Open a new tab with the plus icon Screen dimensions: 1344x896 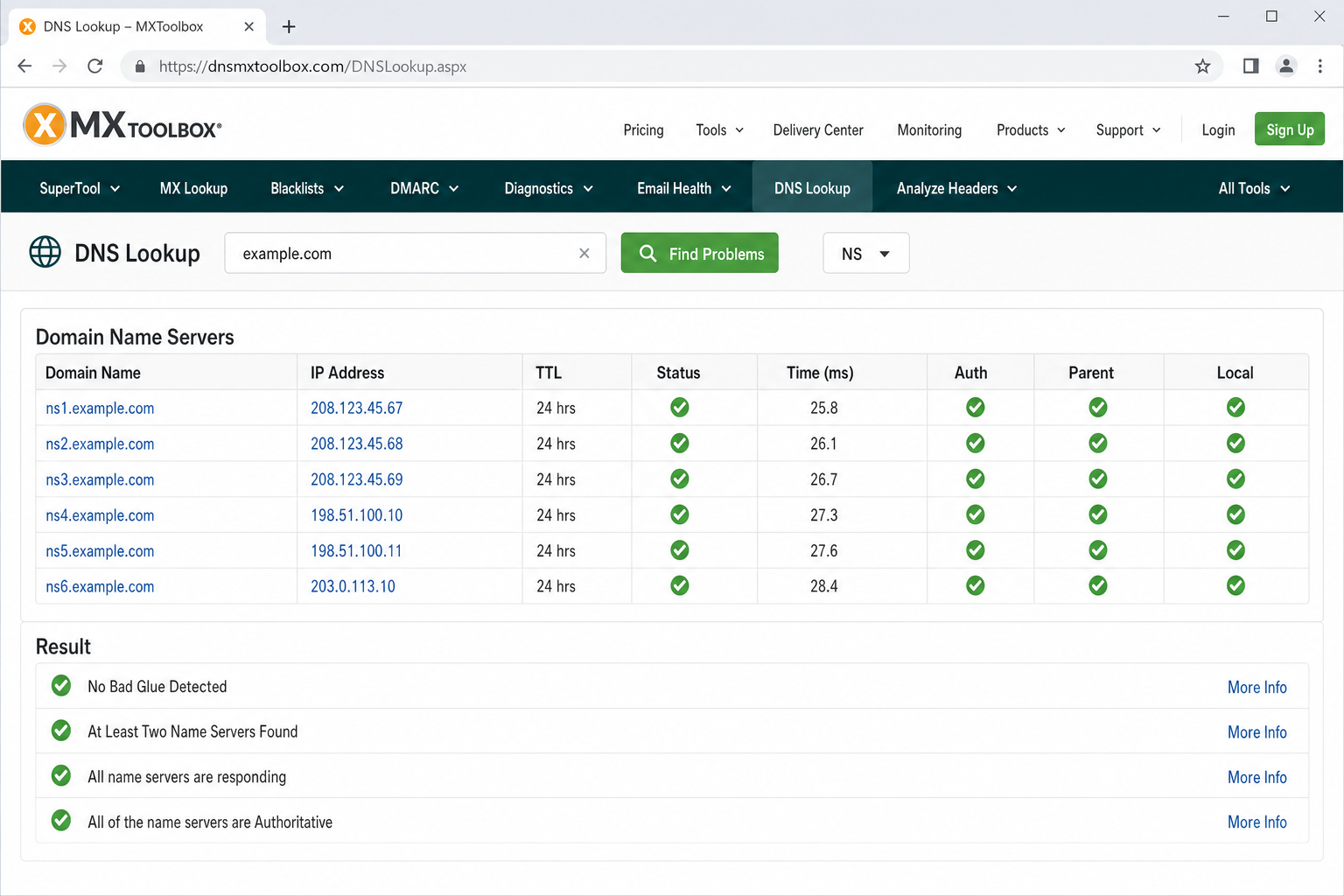tap(289, 26)
